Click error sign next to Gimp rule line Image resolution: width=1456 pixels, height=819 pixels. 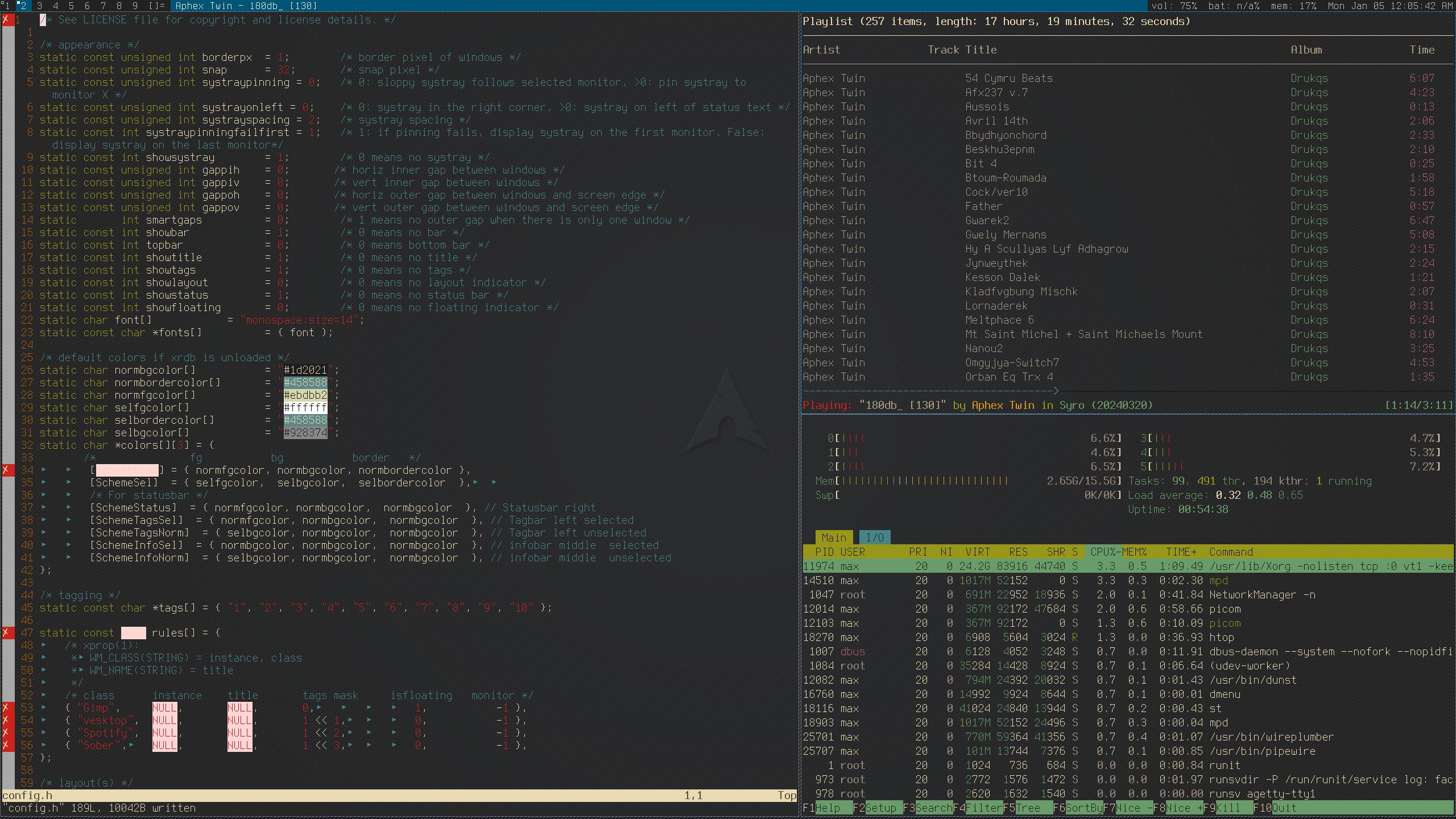pos(6,708)
